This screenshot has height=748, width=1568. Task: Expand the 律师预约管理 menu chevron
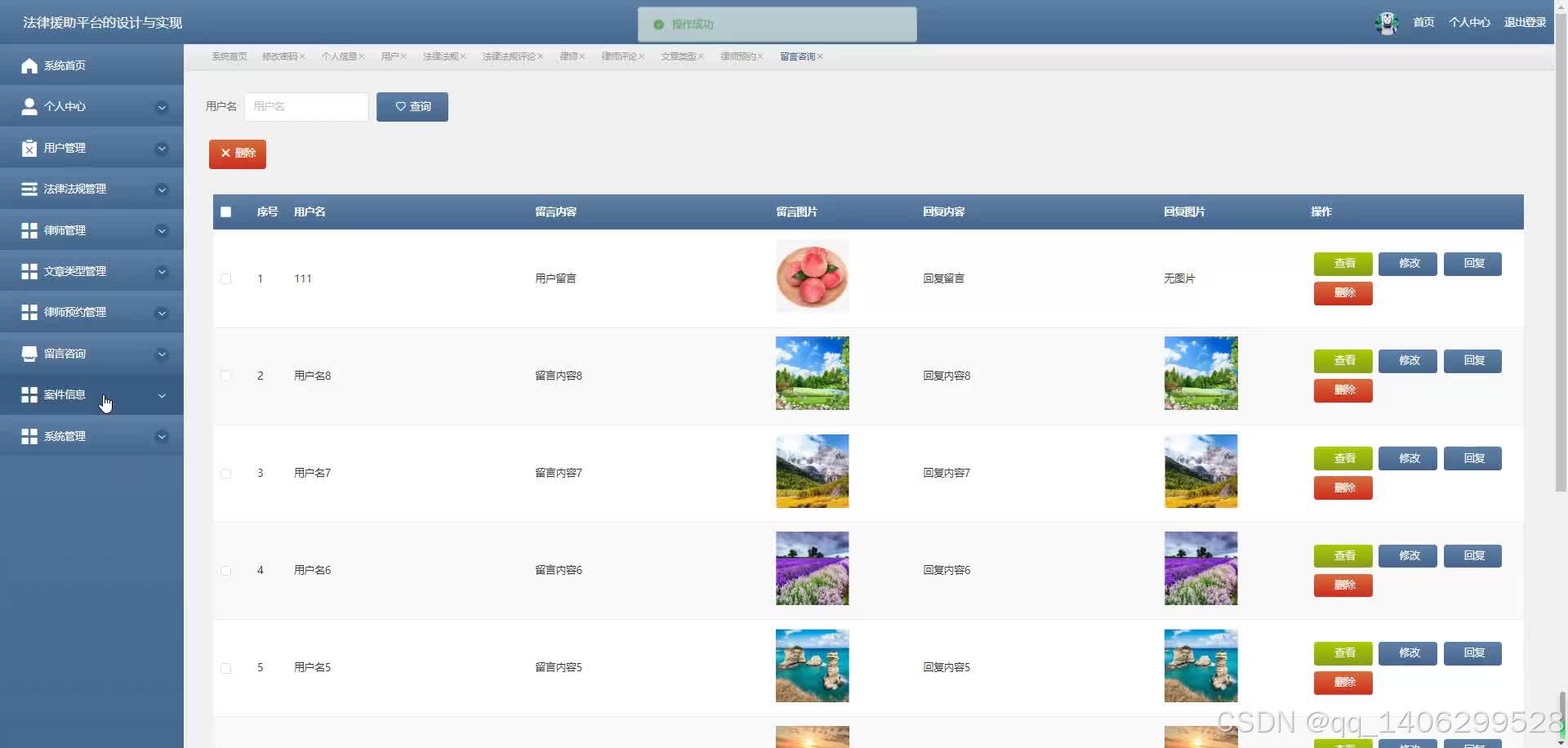pos(162,313)
